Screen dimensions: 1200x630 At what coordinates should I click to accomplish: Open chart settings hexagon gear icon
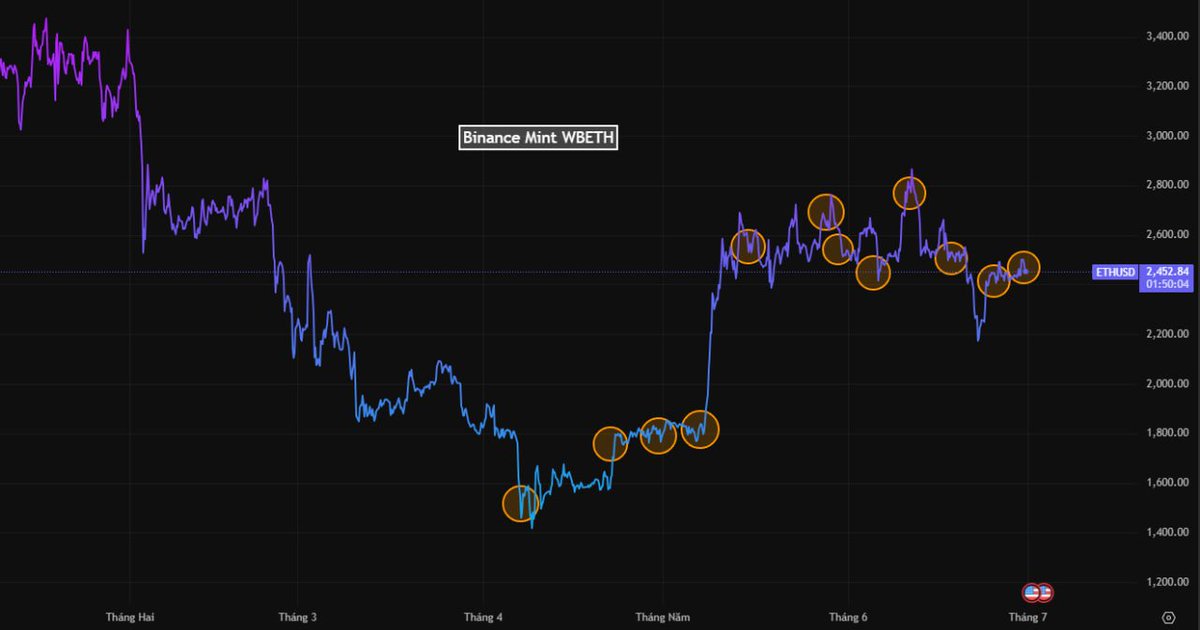(1168, 617)
